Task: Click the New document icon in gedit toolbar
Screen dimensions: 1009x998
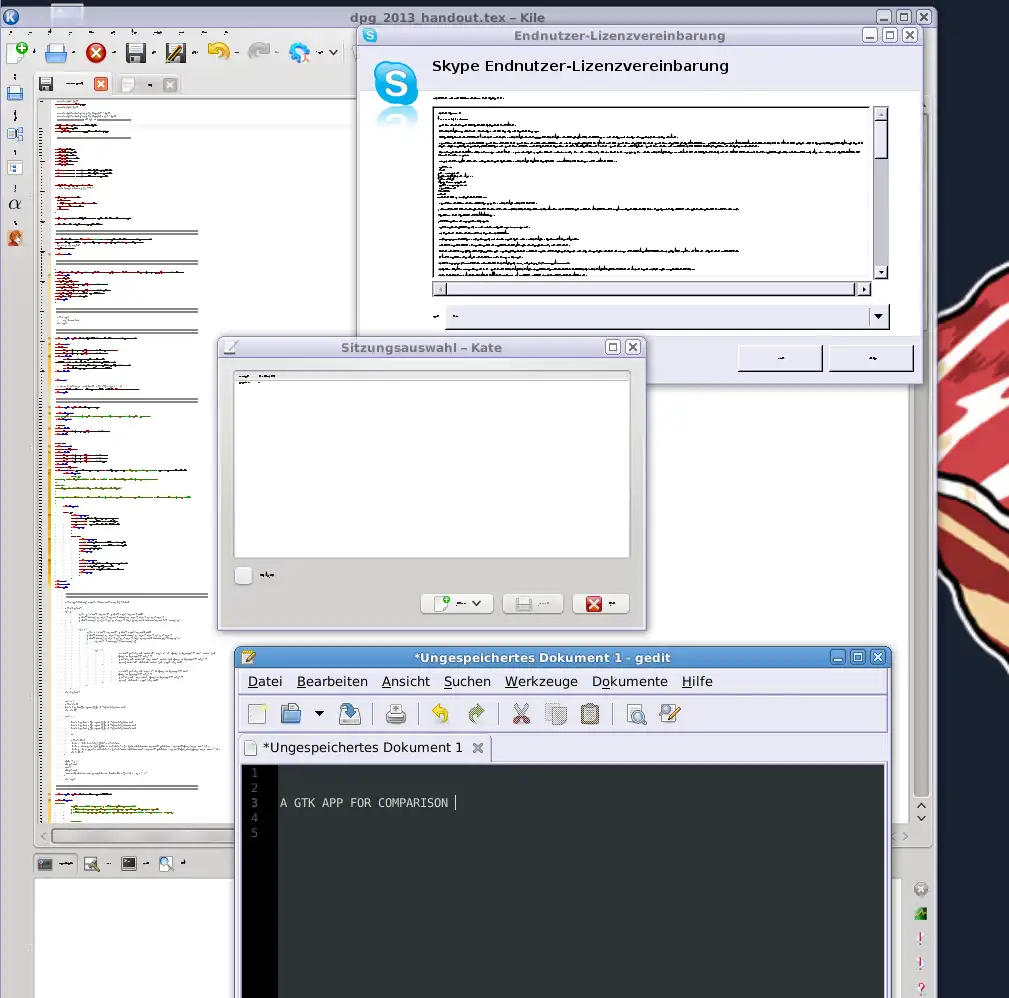Action: coord(257,714)
